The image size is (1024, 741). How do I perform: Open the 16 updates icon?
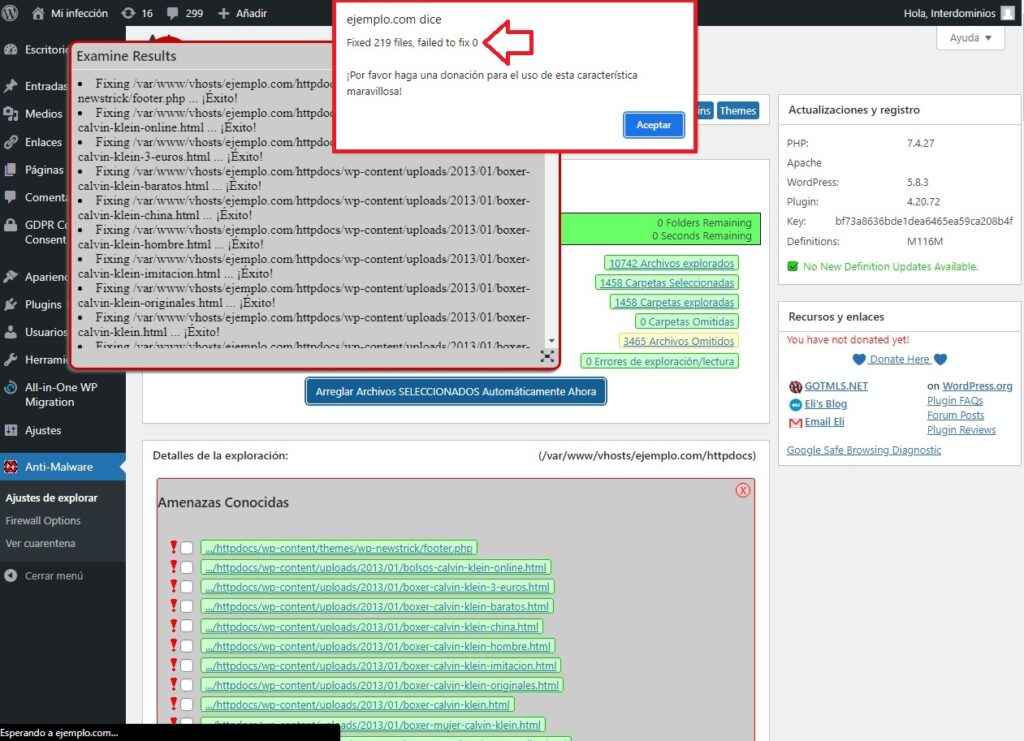click(129, 13)
